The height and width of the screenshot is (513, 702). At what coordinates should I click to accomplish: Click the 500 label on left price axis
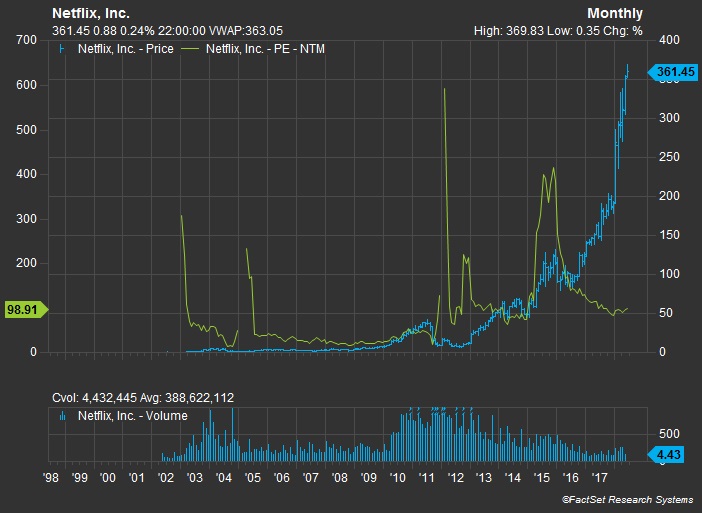(26, 130)
